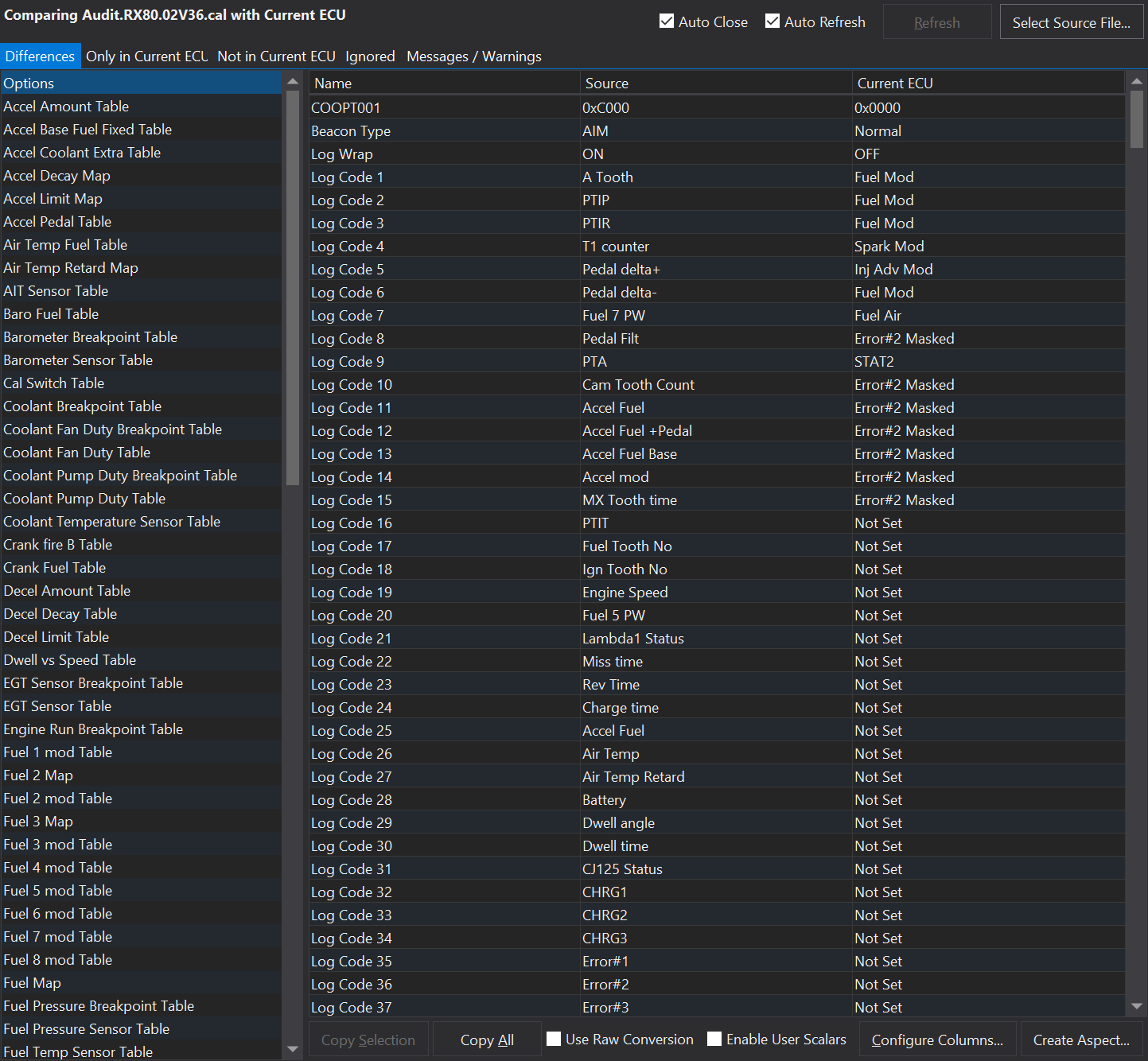This screenshot has width=1148, height=1061.
Task: Open the Not in Current ECU tab
Action: pos(276,56)
